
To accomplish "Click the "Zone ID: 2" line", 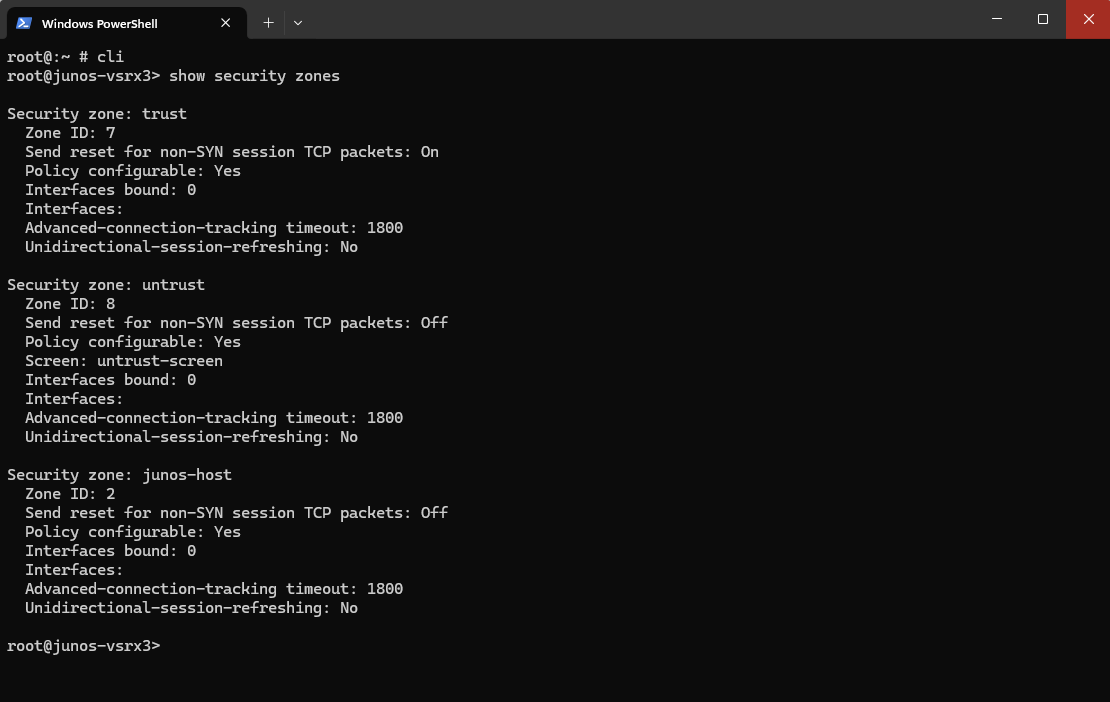I will pyautogui.click(x=70, y=494).
